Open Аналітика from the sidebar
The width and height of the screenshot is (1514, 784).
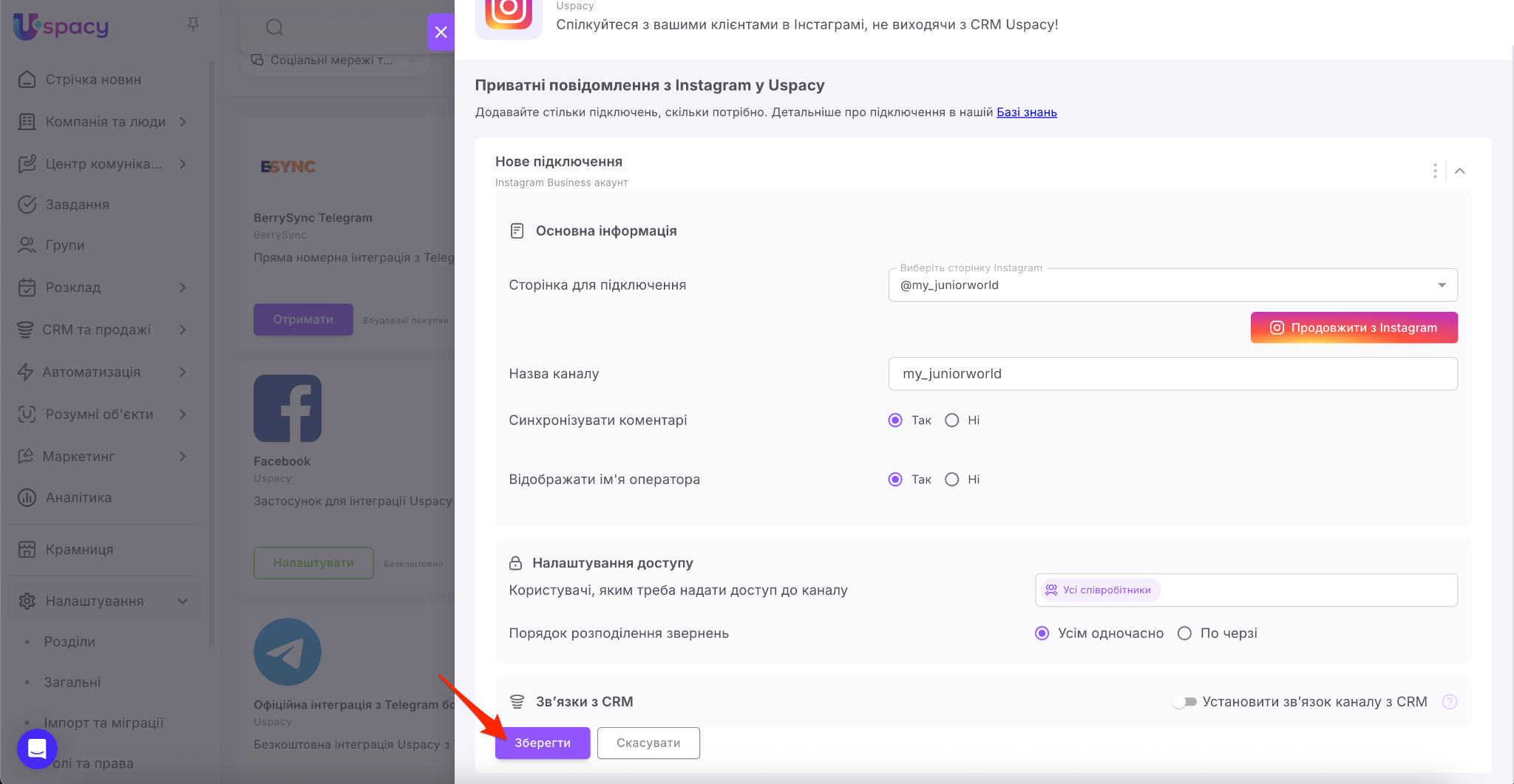(78, 498)
